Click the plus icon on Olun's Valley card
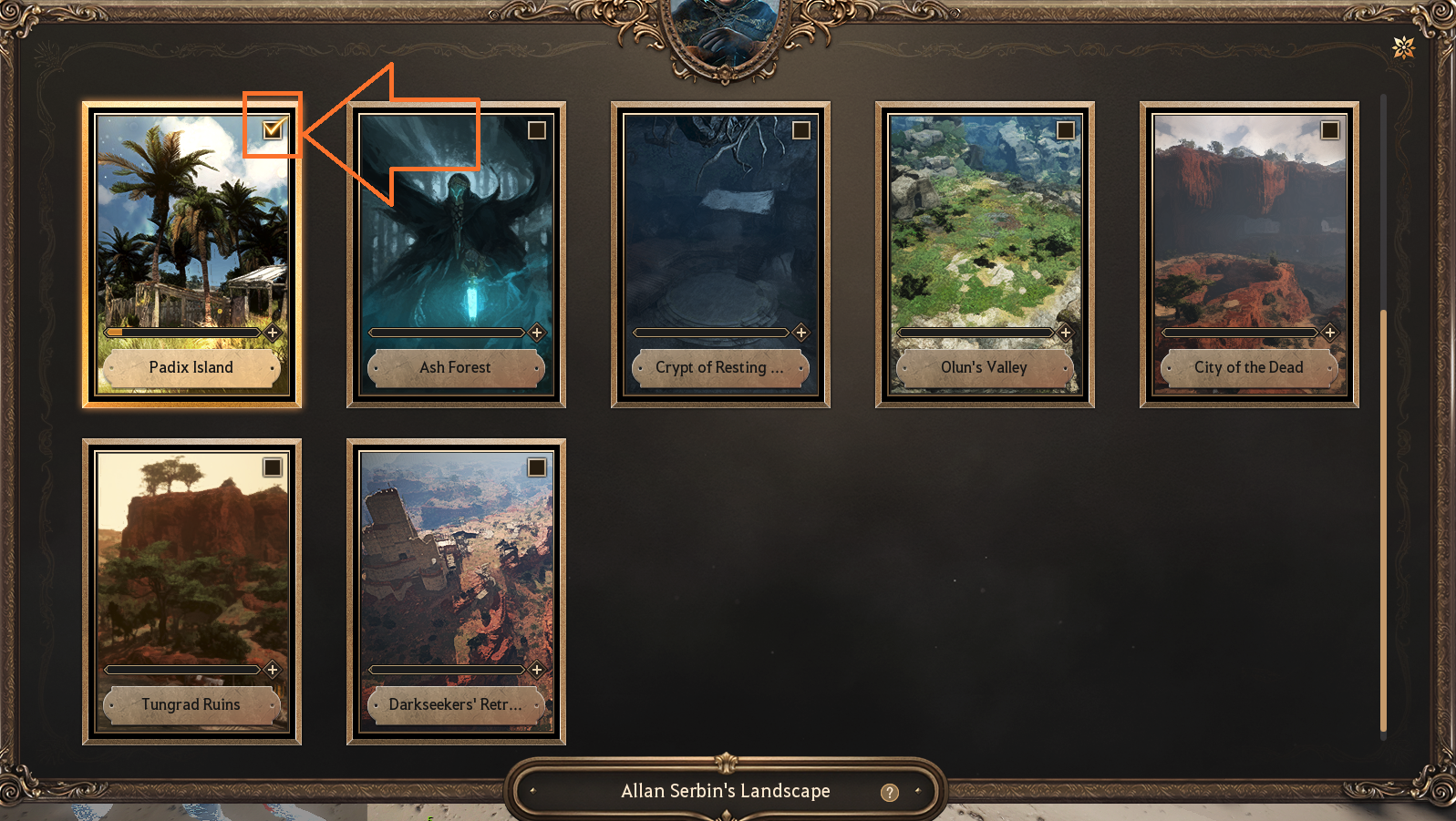Image resolution: width=1456 pixels, height=821 pixels. [1066, 333]
